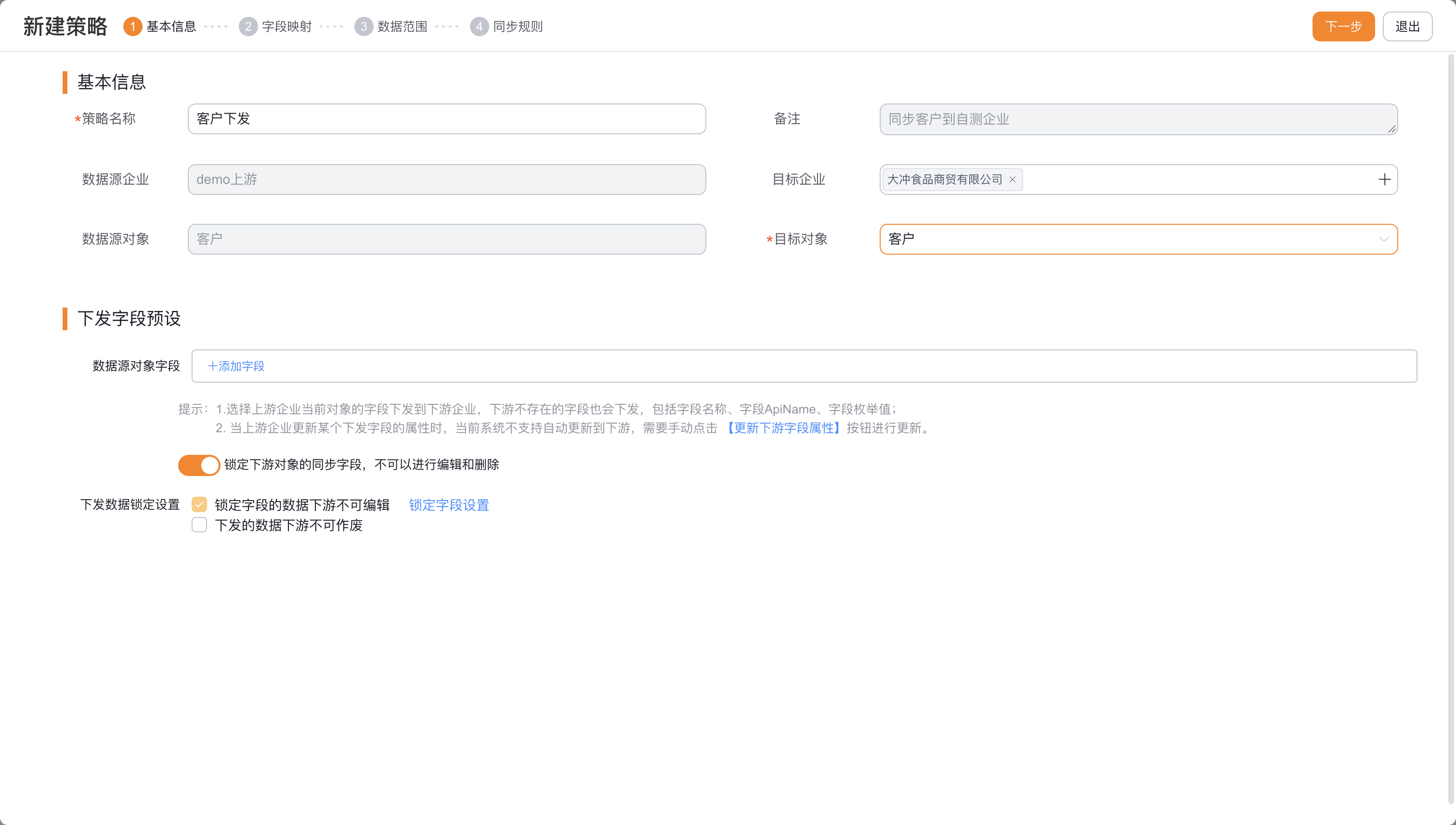
Task: Uncheck 锁定字段的数据下游不可编辑 checkbox
Action: (x=199, y=505)
